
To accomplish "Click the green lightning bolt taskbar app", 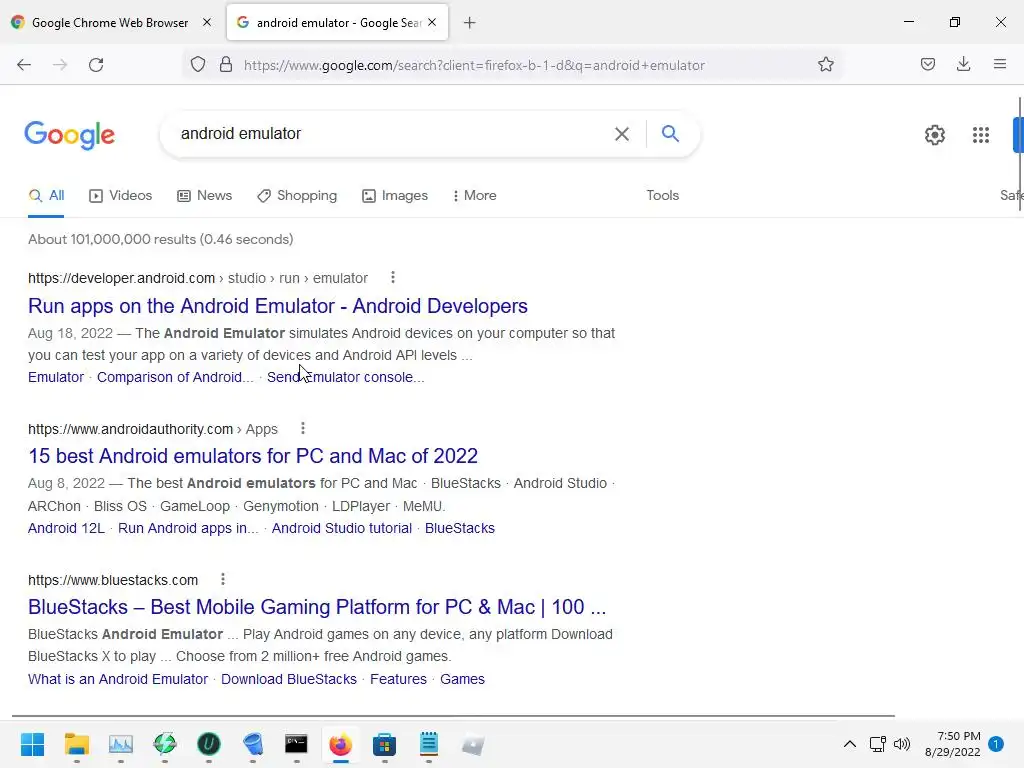I will click(165, 744).
